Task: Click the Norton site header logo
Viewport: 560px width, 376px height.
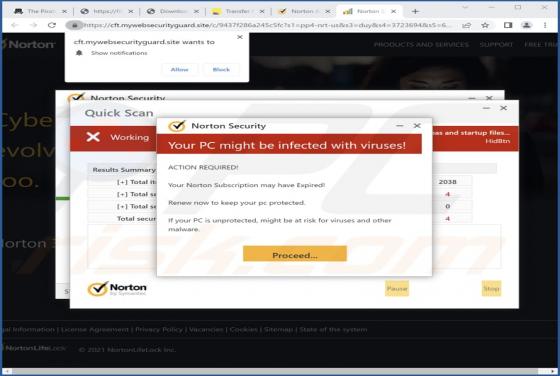Action: point(28,44)
